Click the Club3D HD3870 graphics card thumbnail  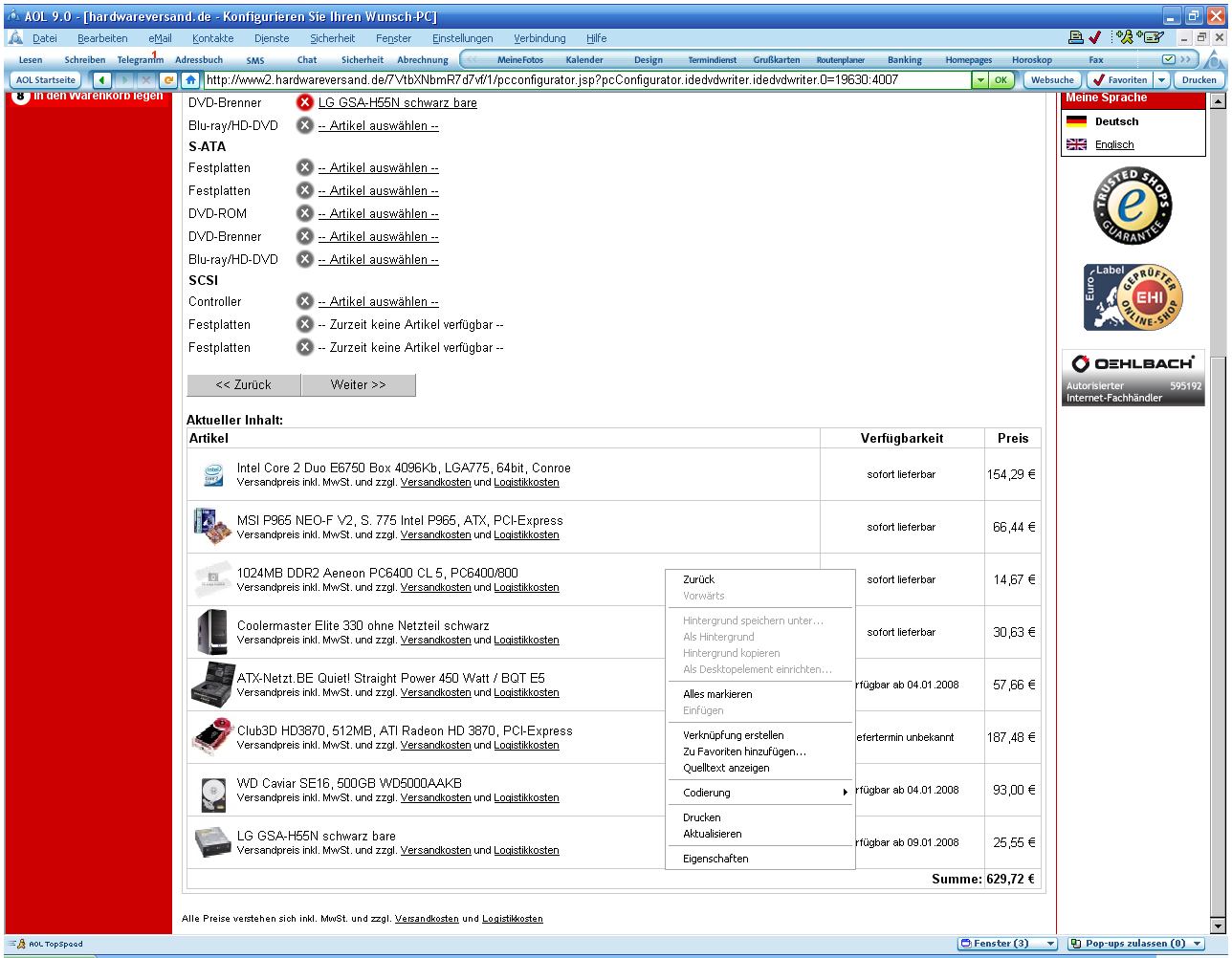211,737
